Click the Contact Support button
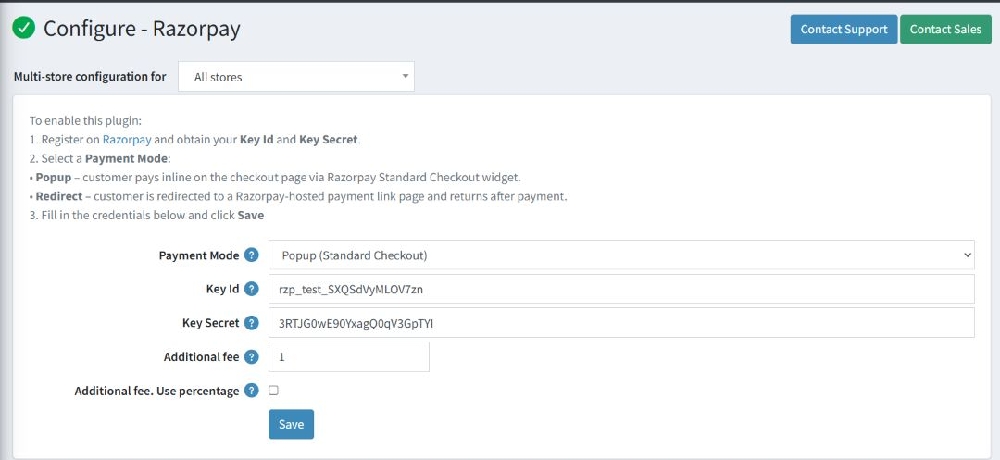This screenshot has height=460, width=1000. (844, 29)
